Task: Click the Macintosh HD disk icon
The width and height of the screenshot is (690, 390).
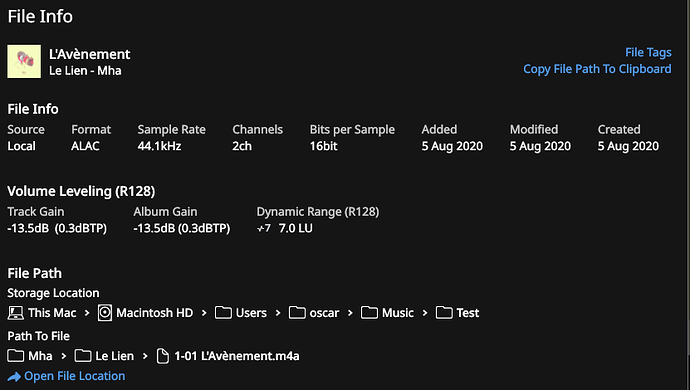Action: [105, 313]
